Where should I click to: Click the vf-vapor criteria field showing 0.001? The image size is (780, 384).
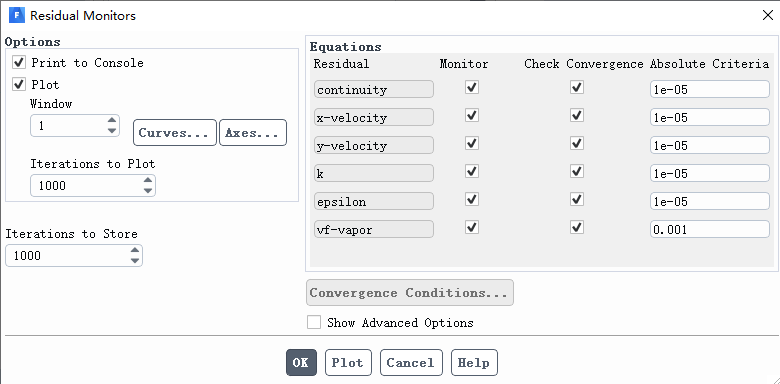click(709, 229)
